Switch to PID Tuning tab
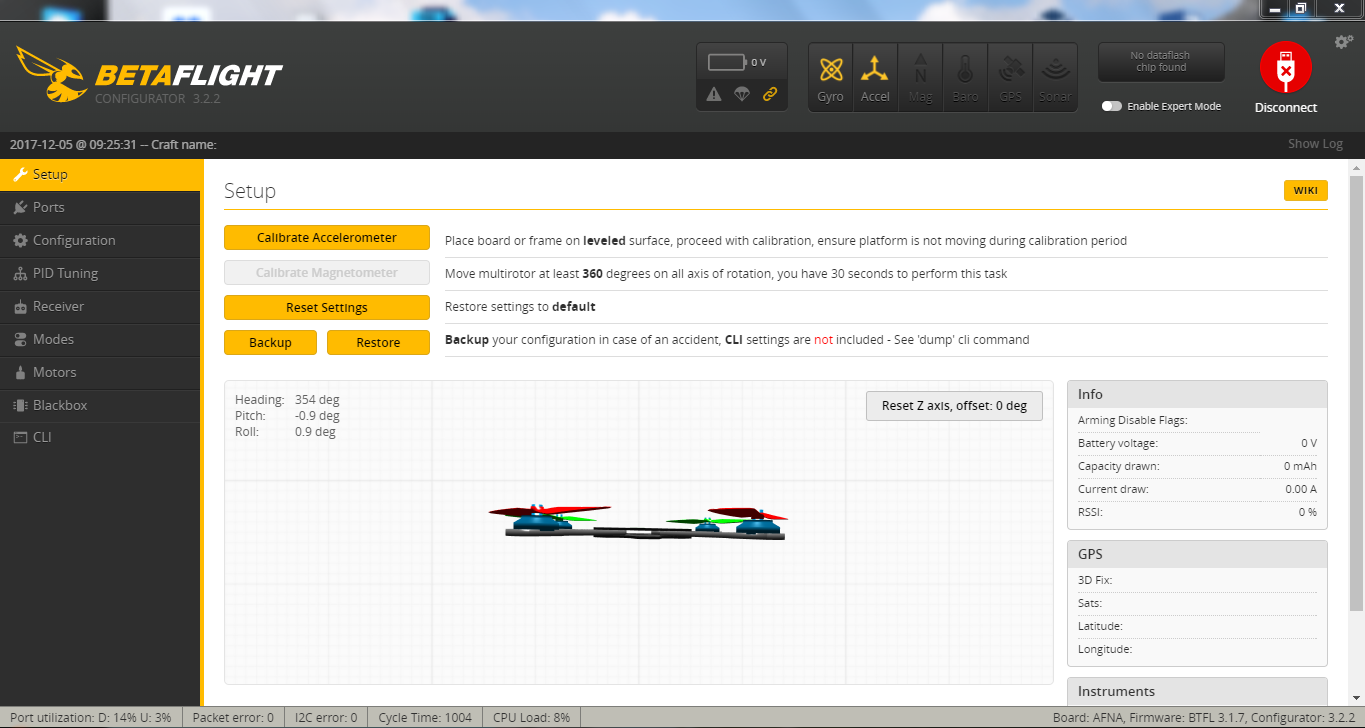Image resolution: width=1365 pixels, height=728 pixels. tap(65, 273)
